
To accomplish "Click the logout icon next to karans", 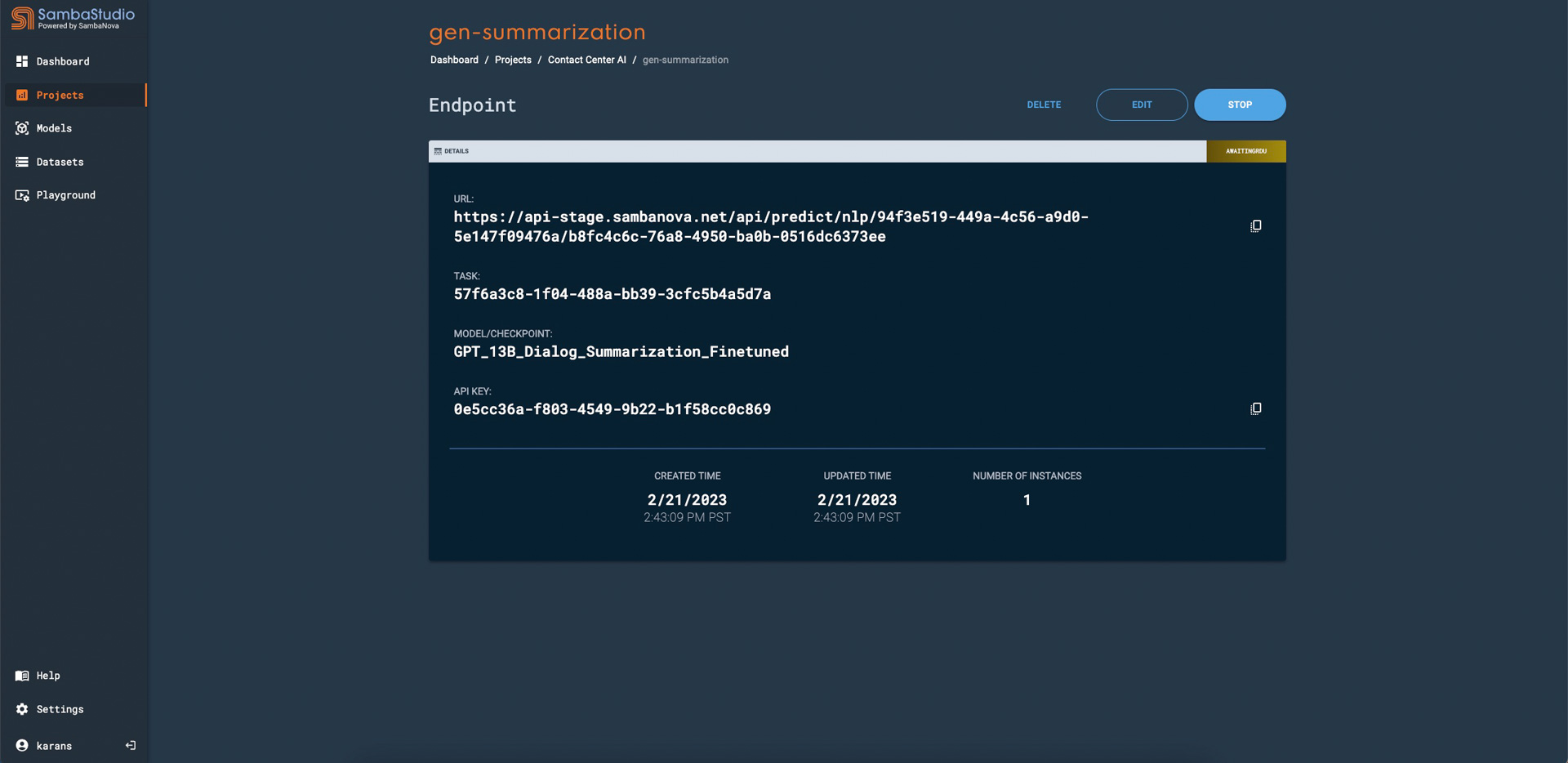I will coord(131,746).
